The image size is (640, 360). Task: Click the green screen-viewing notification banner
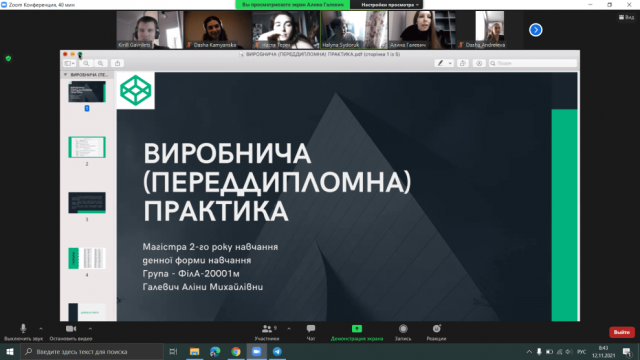point(293,5)
